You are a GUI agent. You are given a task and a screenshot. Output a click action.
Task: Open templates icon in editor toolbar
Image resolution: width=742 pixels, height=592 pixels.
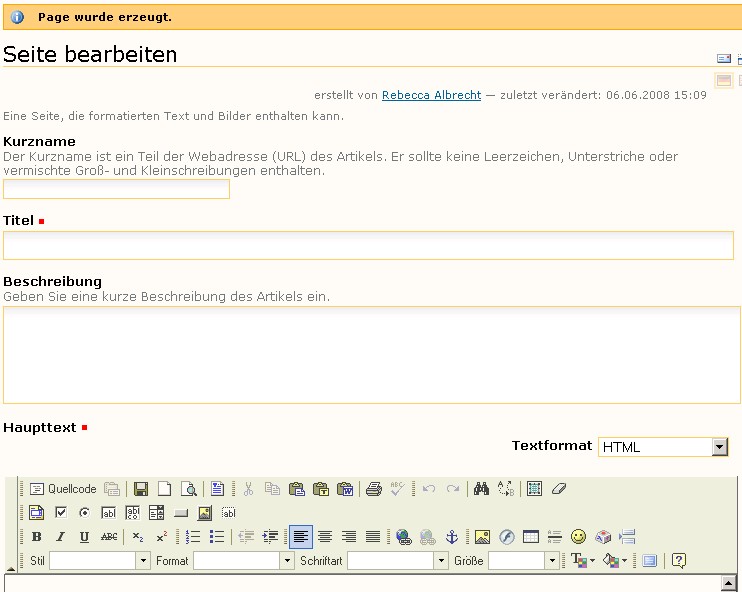(x=217, y=489)
